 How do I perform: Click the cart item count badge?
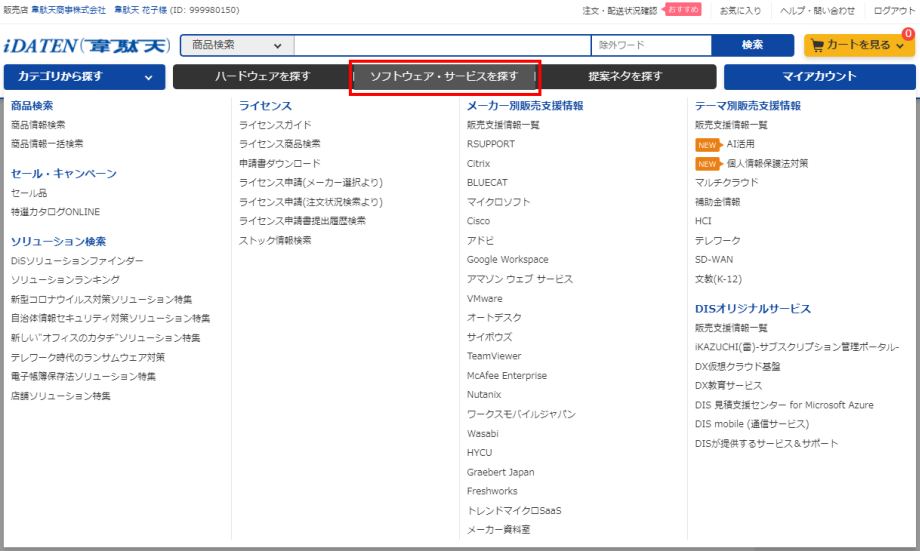(907, 34)
